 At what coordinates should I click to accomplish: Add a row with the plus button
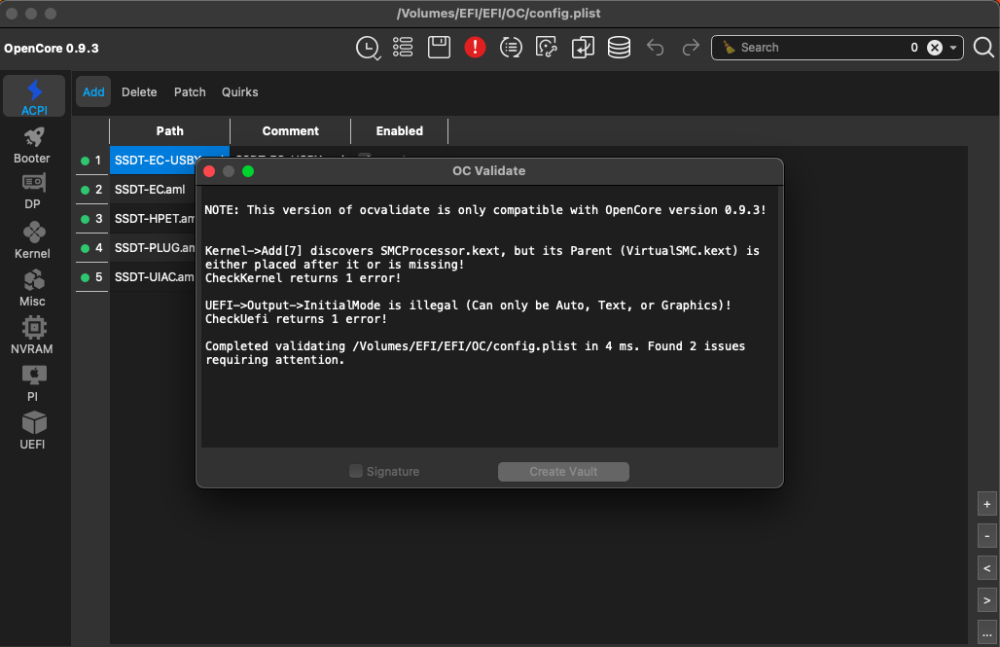click(987, 504)
